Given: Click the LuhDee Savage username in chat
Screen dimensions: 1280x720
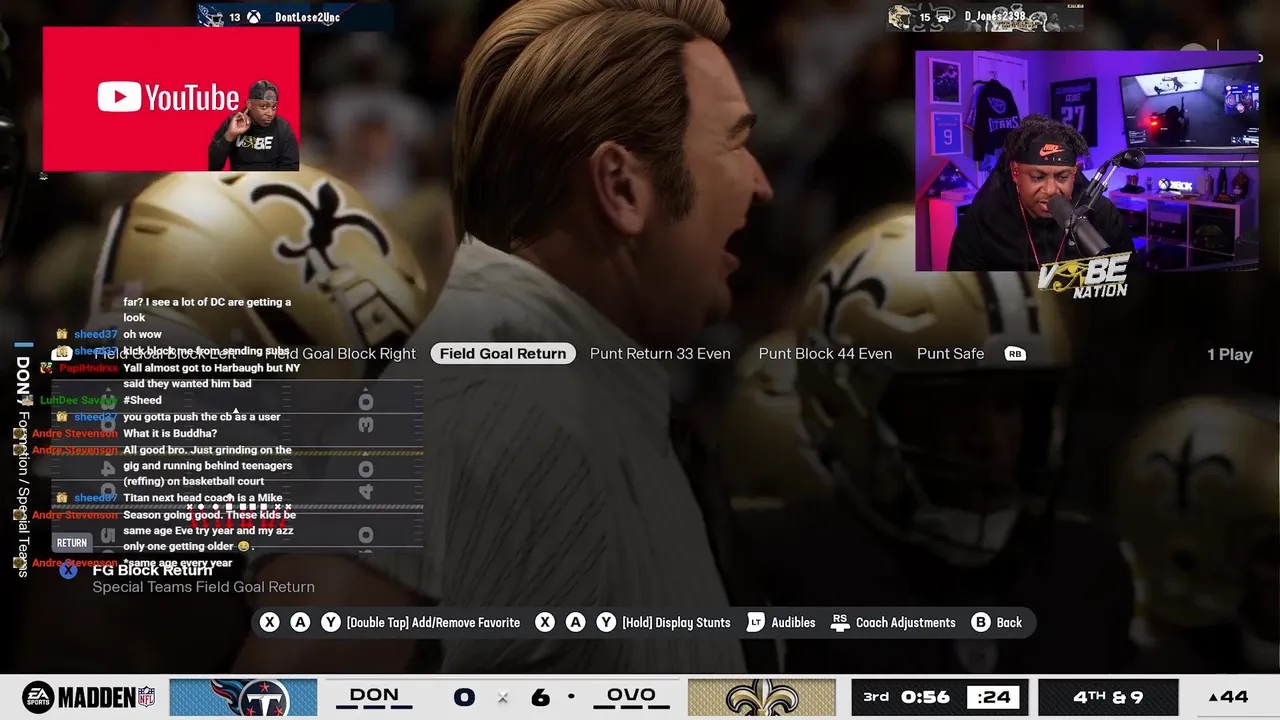Looking at the screenshot, I should click(79, 400).
